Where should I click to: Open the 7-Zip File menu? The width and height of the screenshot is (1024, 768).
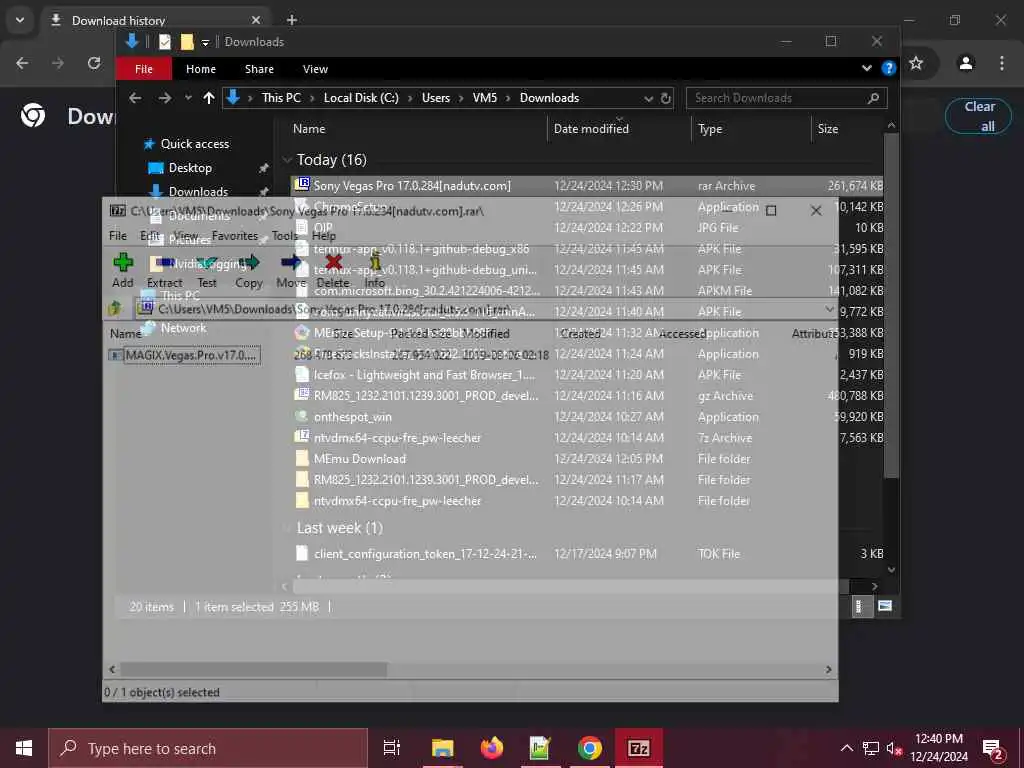(x=118, y=236)
